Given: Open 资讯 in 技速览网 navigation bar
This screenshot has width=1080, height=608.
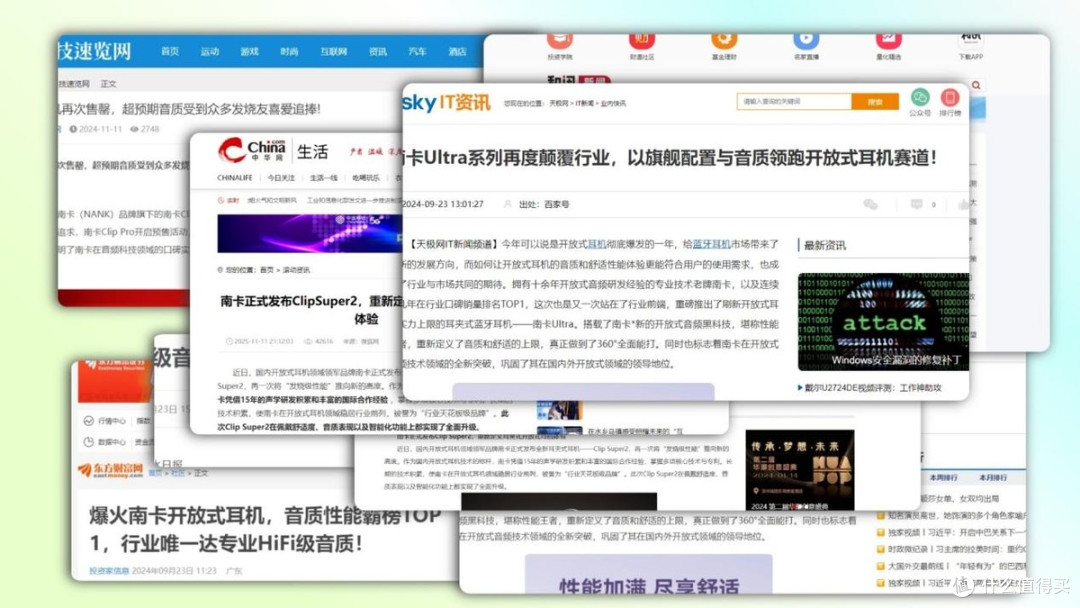Looking at the screenshot, I should [377, 52].
